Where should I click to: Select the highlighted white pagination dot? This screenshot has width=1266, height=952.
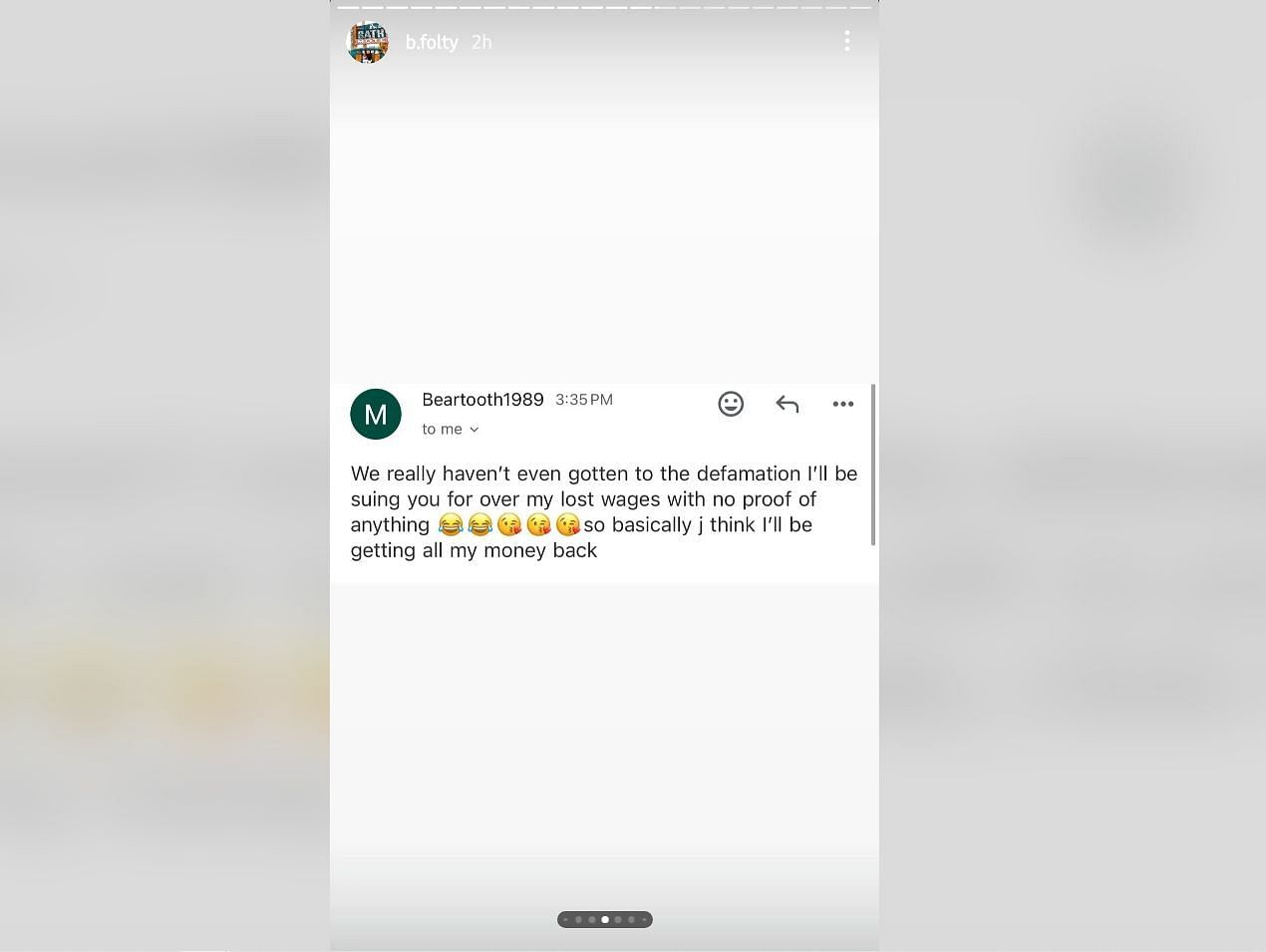coord(605,919)
